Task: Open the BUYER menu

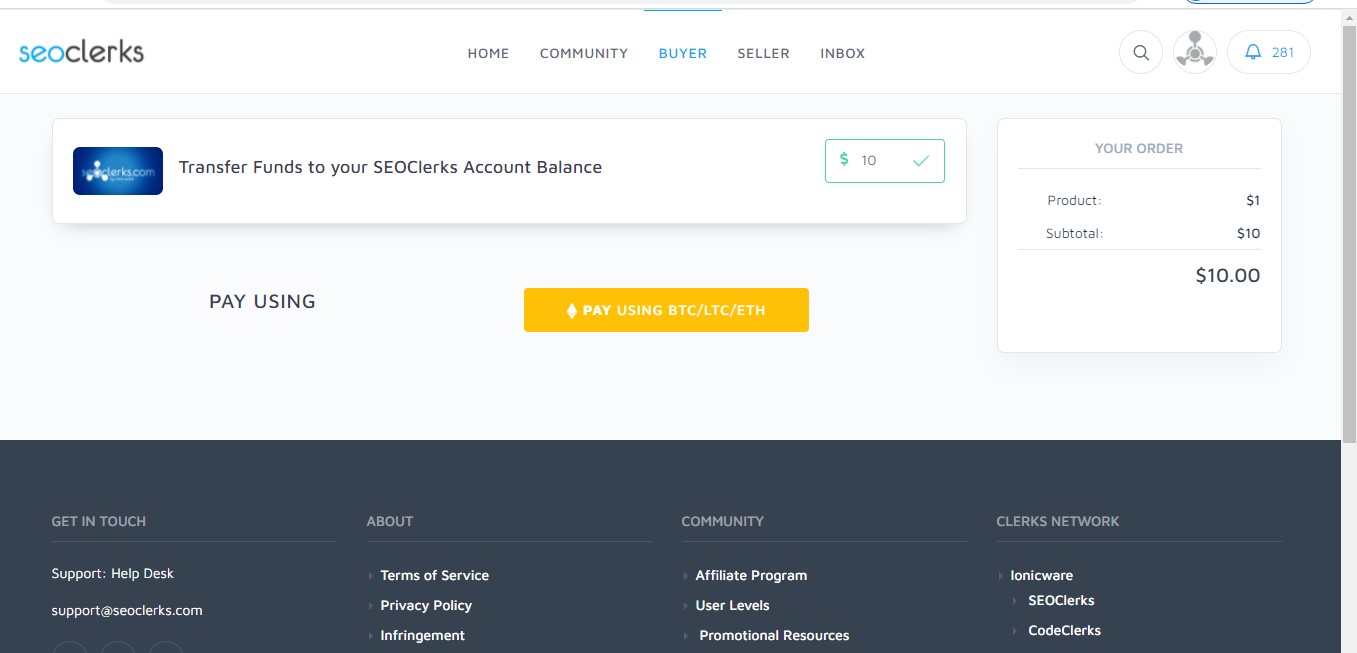Action: [683, 53]
